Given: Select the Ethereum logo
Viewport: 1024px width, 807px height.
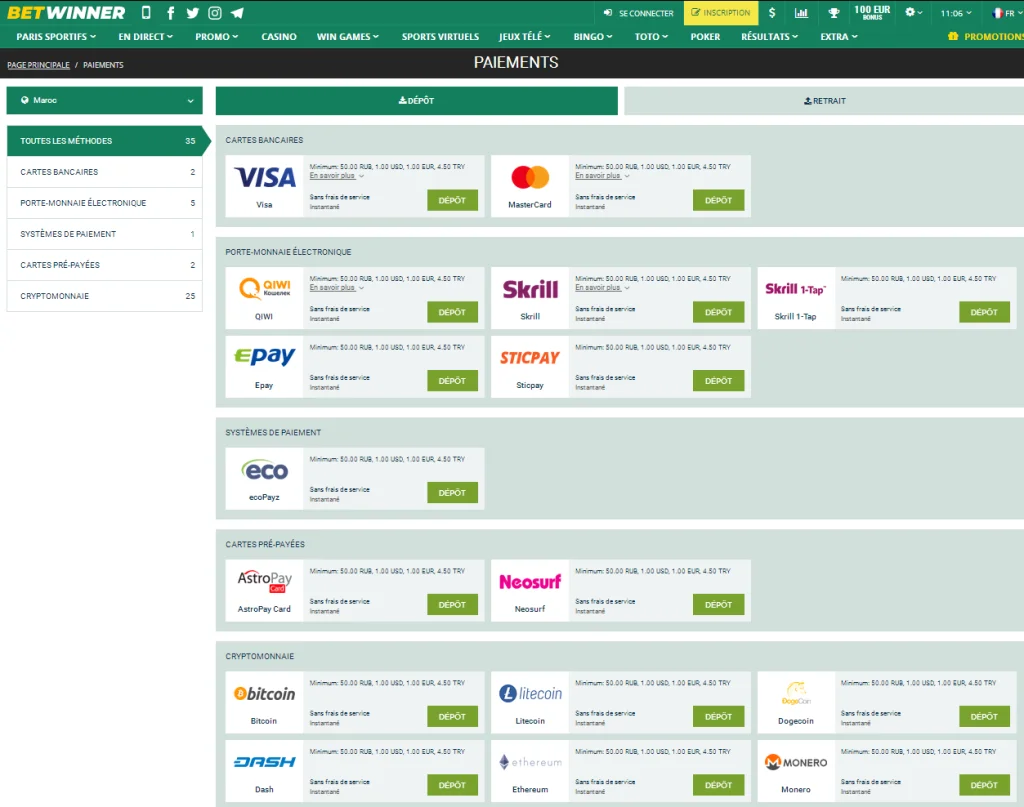Looking at the screenshot, I should 530,762.
